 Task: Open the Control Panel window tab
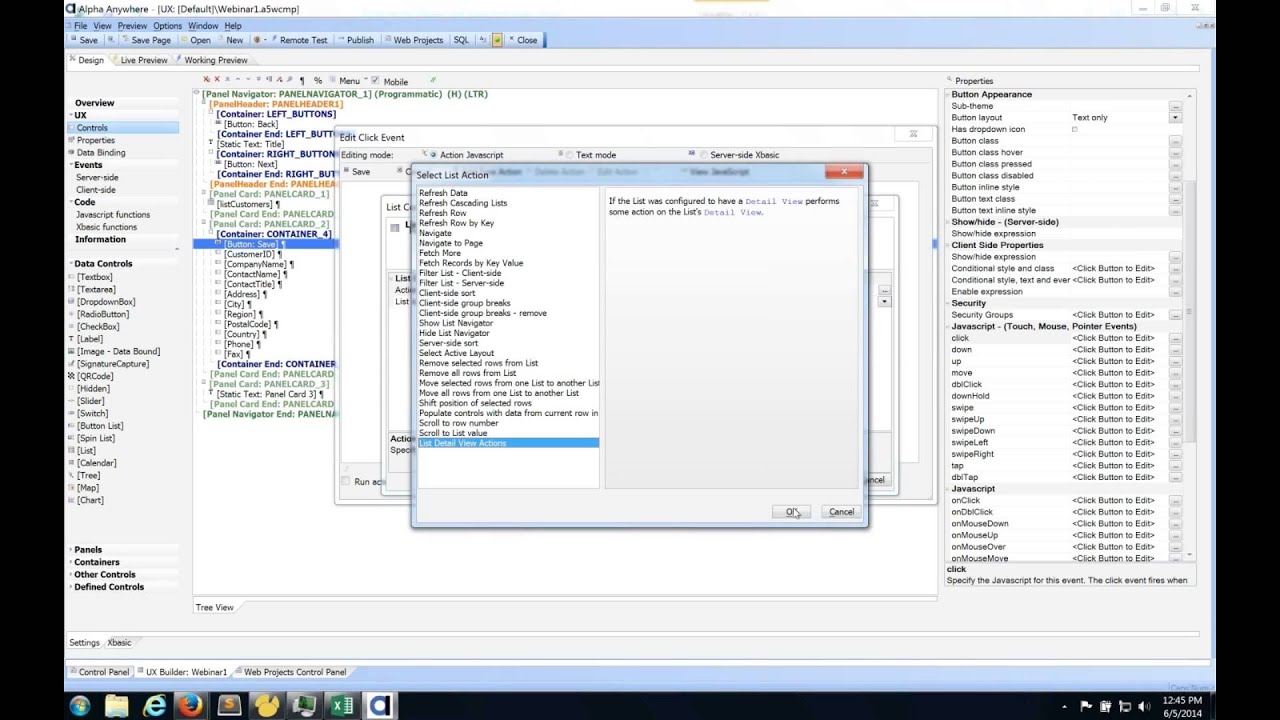pos(98,672)
